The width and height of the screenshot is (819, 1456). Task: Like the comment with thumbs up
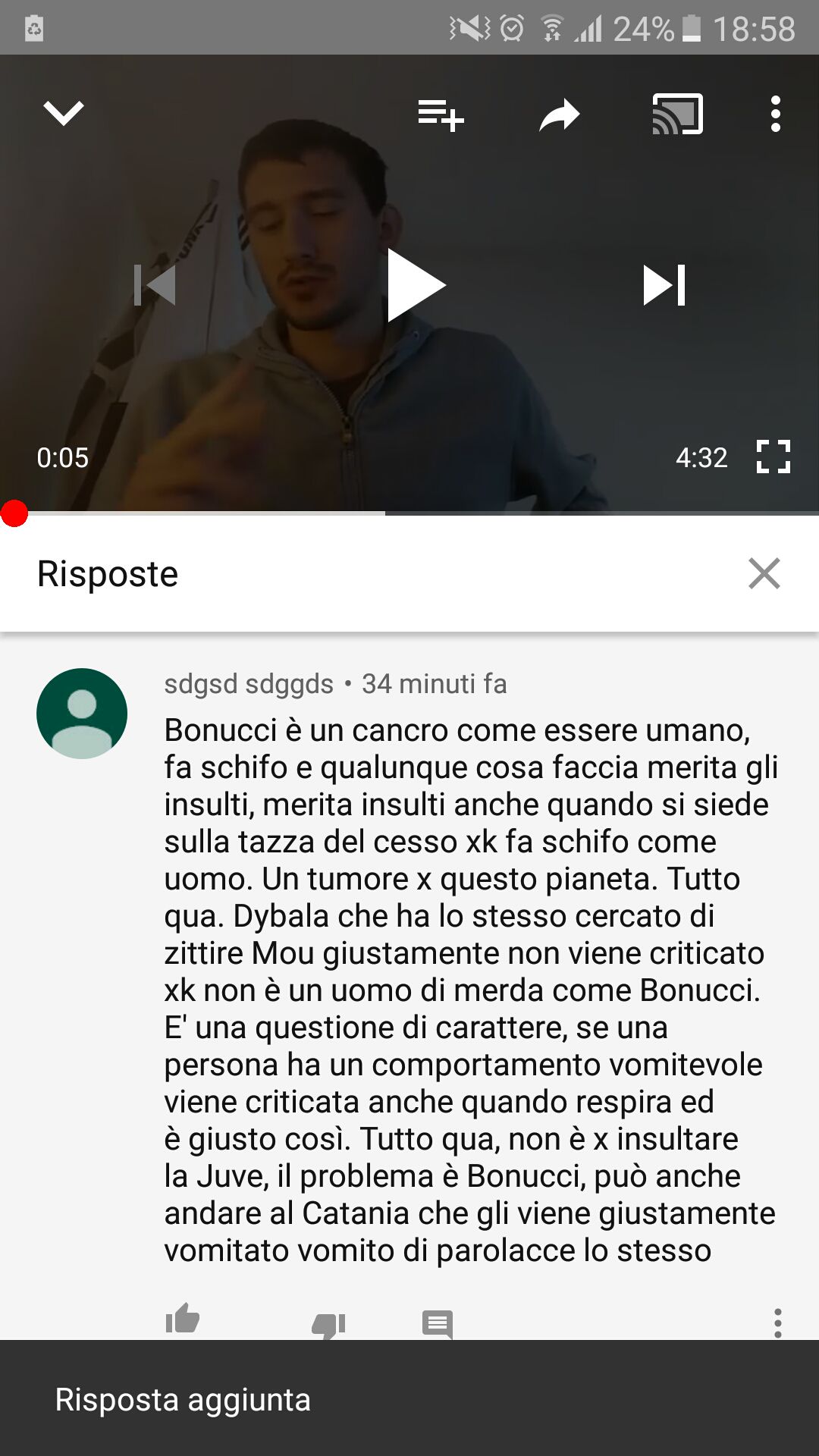pos(182,1319)
